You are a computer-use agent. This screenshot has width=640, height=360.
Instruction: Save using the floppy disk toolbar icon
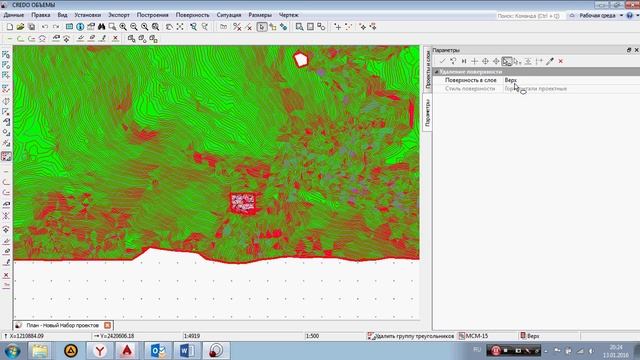coord(31,27)
